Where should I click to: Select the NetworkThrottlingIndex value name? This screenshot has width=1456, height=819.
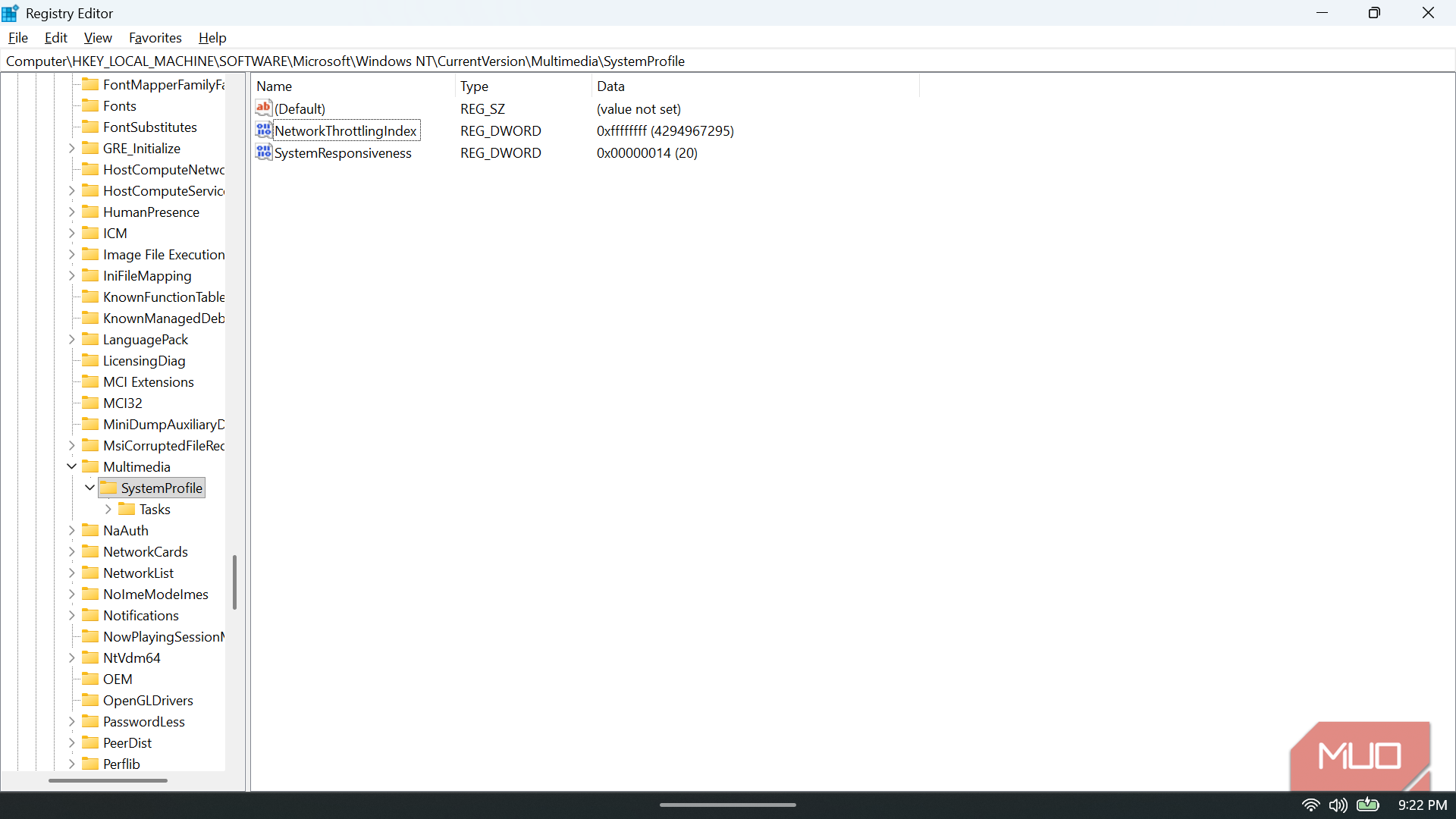tap(346, 131)
